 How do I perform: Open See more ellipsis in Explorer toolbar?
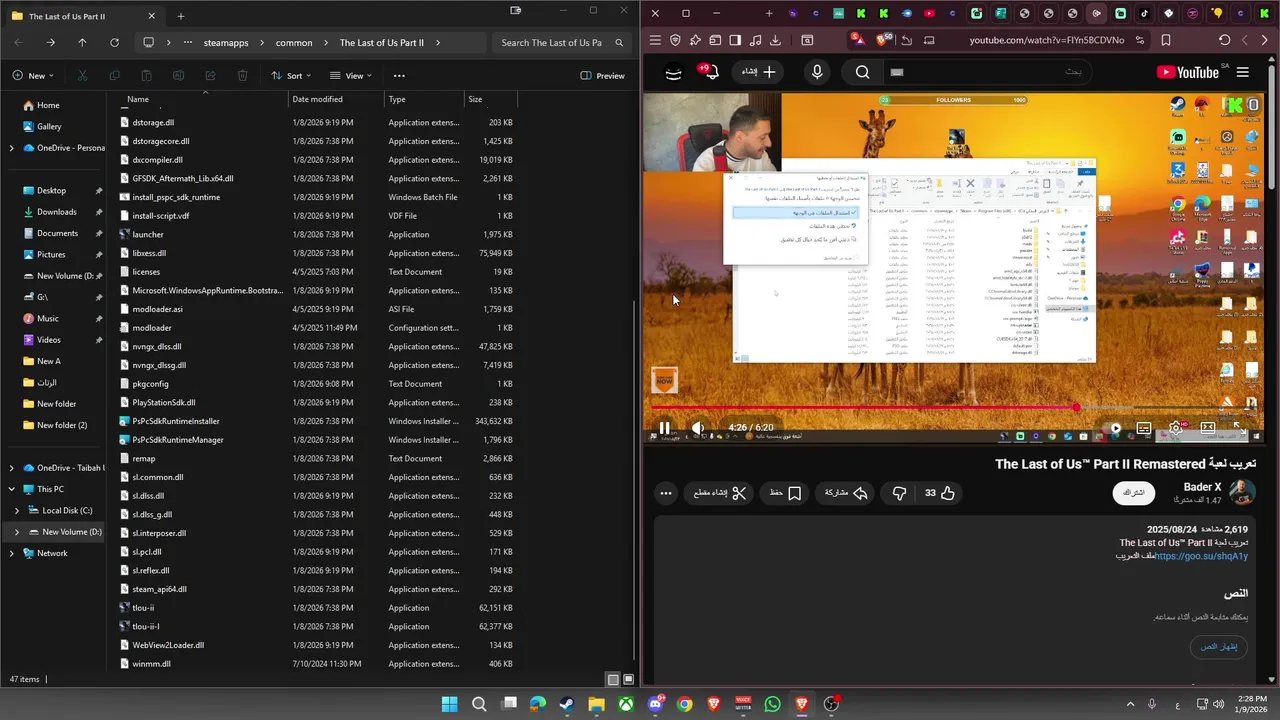[x=399, y=75]
